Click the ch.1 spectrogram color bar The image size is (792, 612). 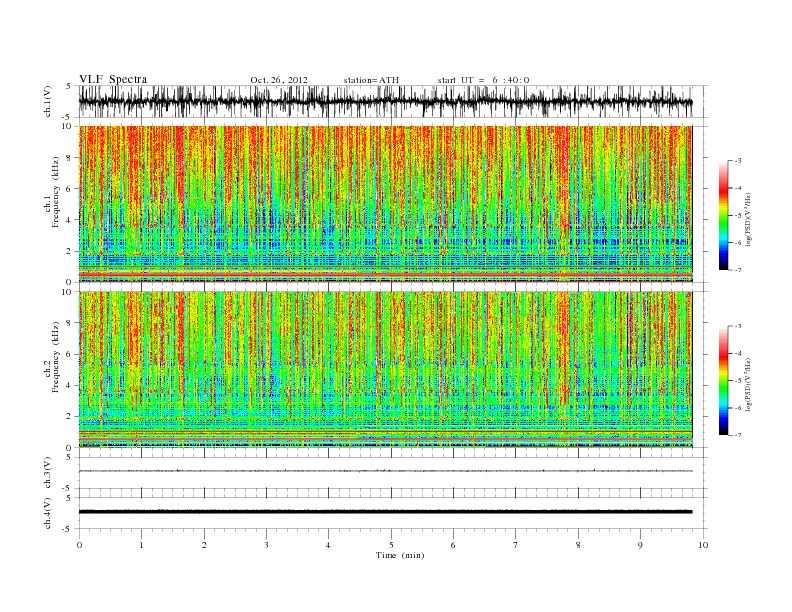723,215
